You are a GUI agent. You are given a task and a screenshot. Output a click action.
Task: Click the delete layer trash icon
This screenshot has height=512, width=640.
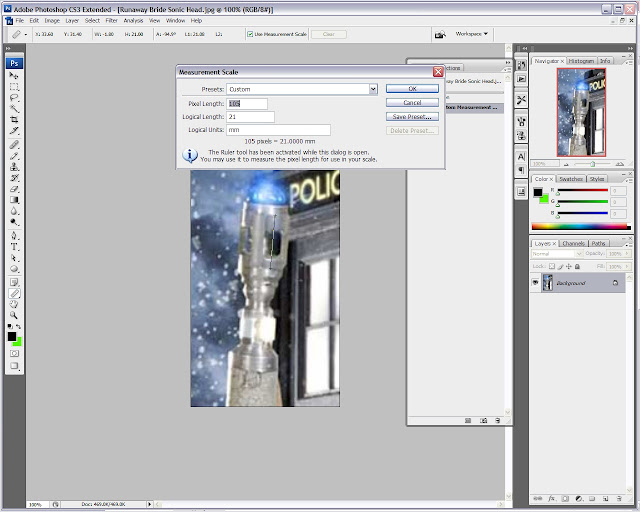coord(619,499)
